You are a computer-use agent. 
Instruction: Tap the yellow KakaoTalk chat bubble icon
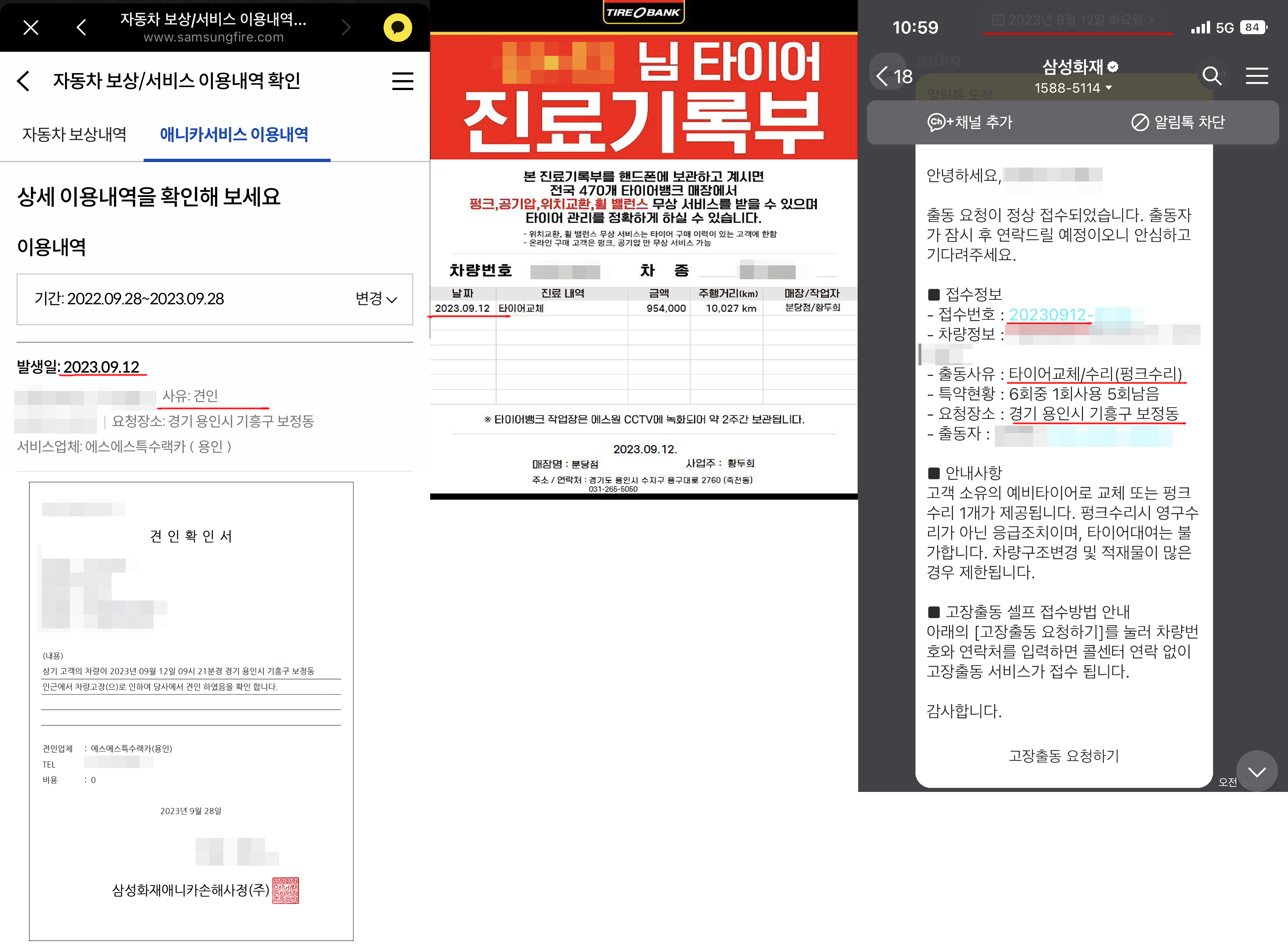(x=397, y=27)
